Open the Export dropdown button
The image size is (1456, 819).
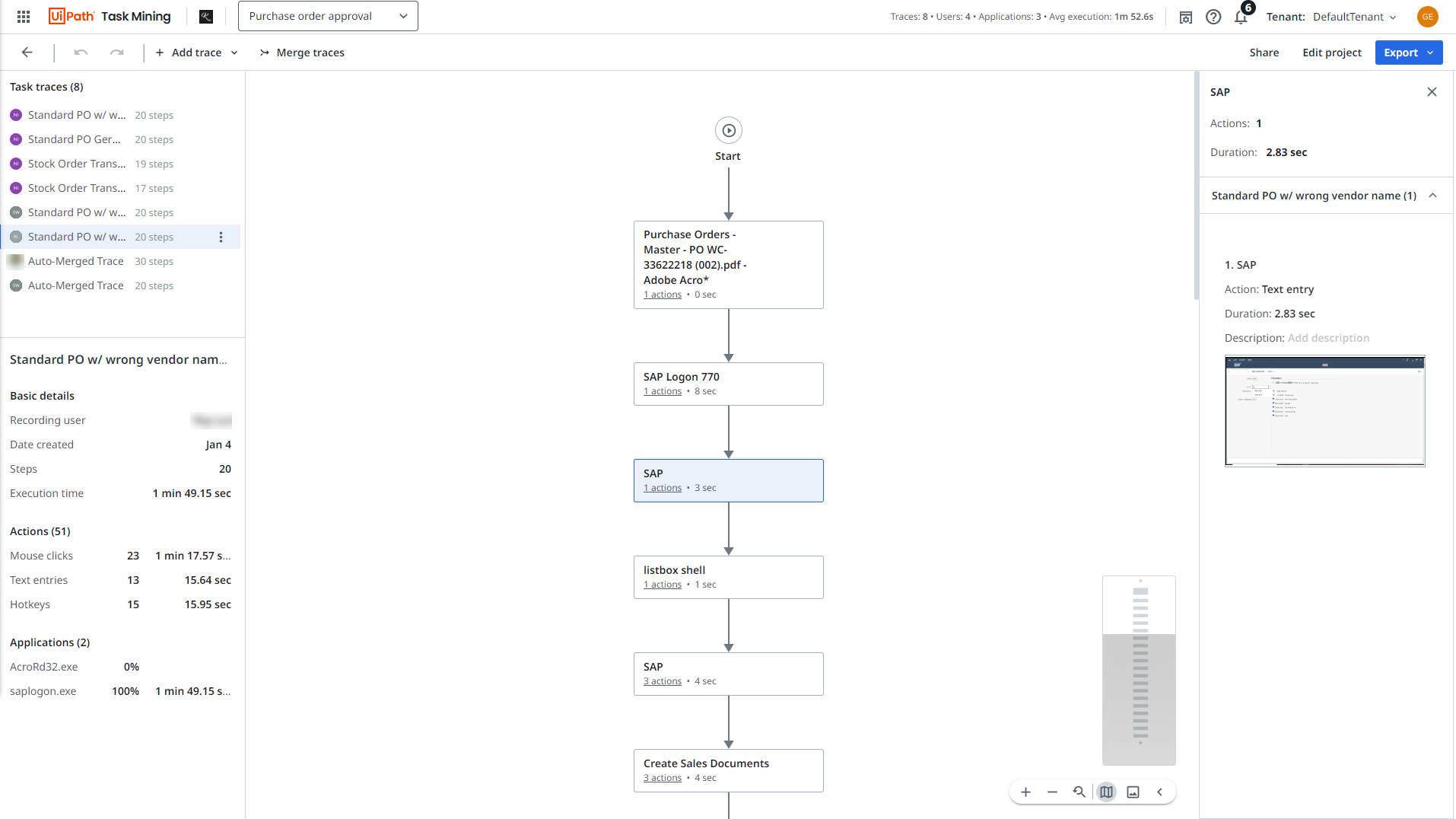pos(1409,53)
